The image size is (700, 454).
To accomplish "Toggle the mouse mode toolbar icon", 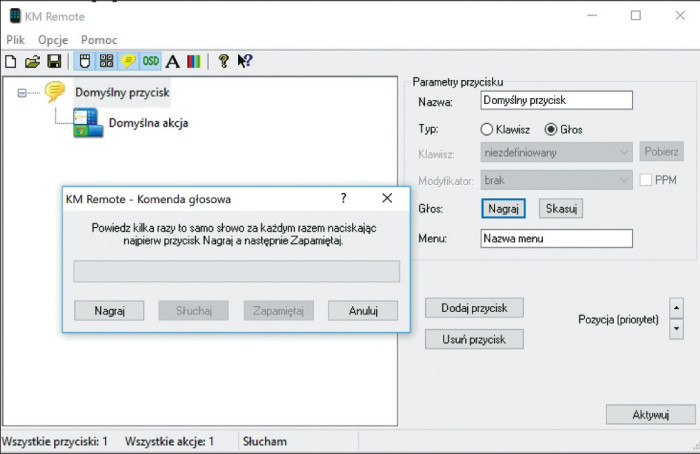I will (x=85, y=61).
